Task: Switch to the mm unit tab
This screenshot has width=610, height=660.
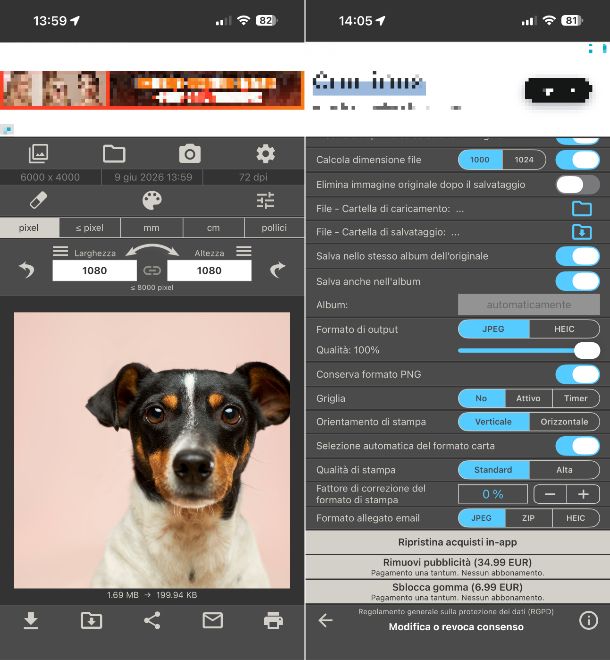Action: pos(152,228)
